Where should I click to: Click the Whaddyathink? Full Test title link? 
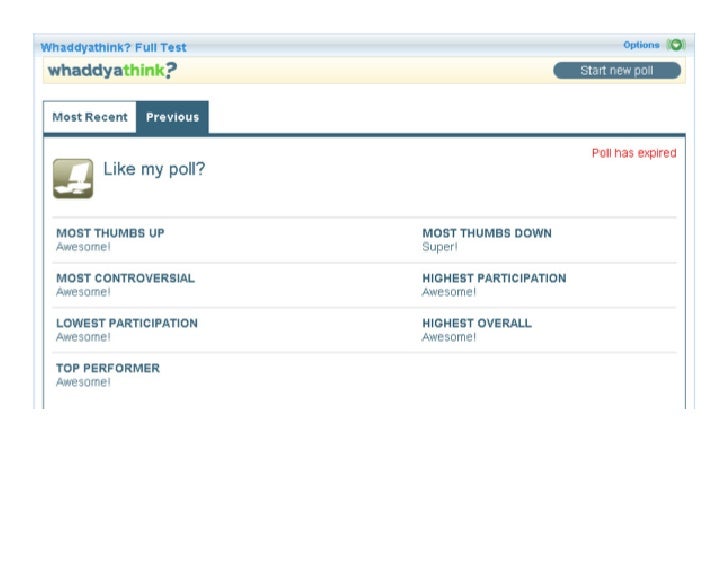(113, 47)
